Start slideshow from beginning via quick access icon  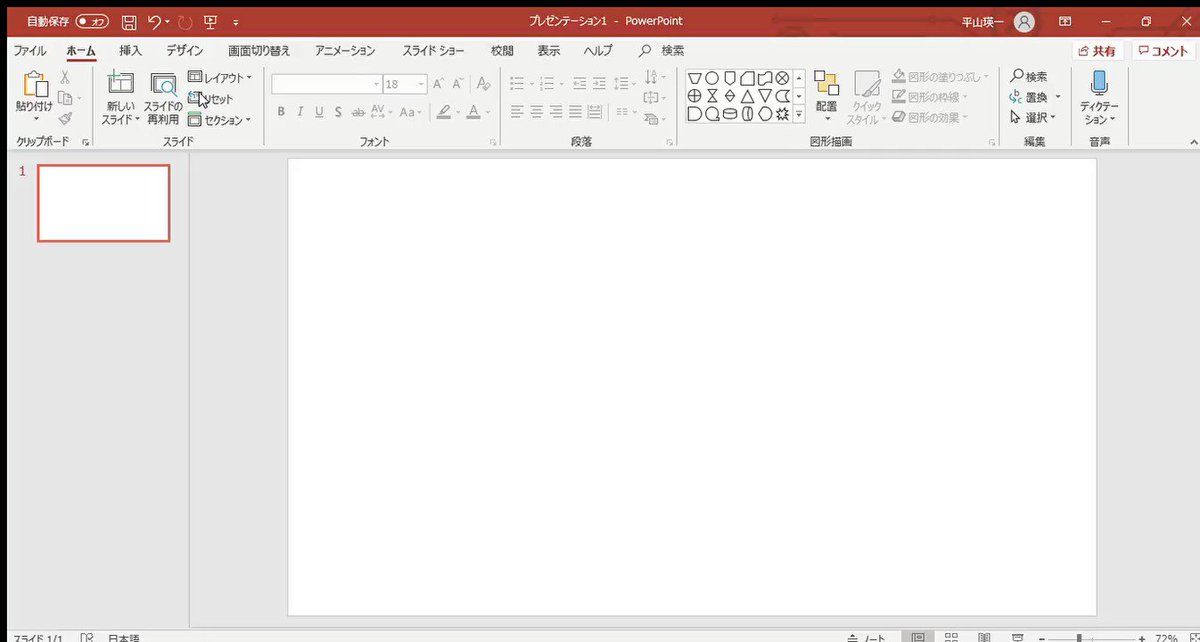coord(210,21)
